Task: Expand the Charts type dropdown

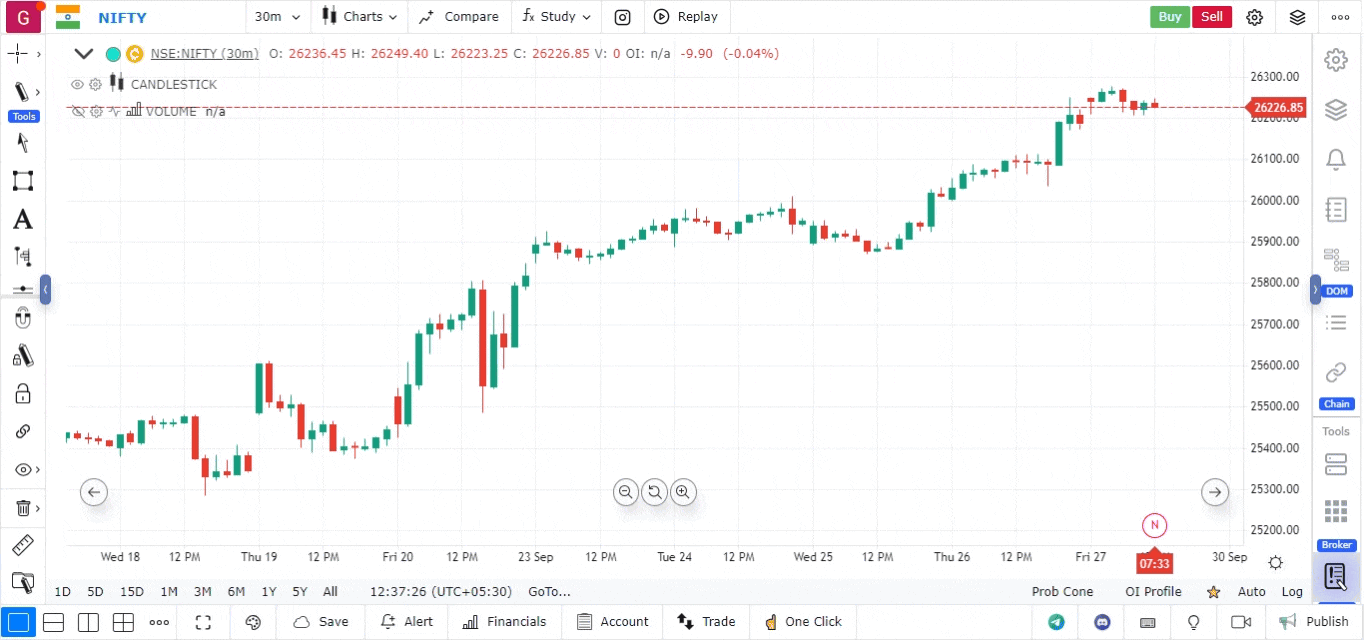Action: tap(360, 17)
